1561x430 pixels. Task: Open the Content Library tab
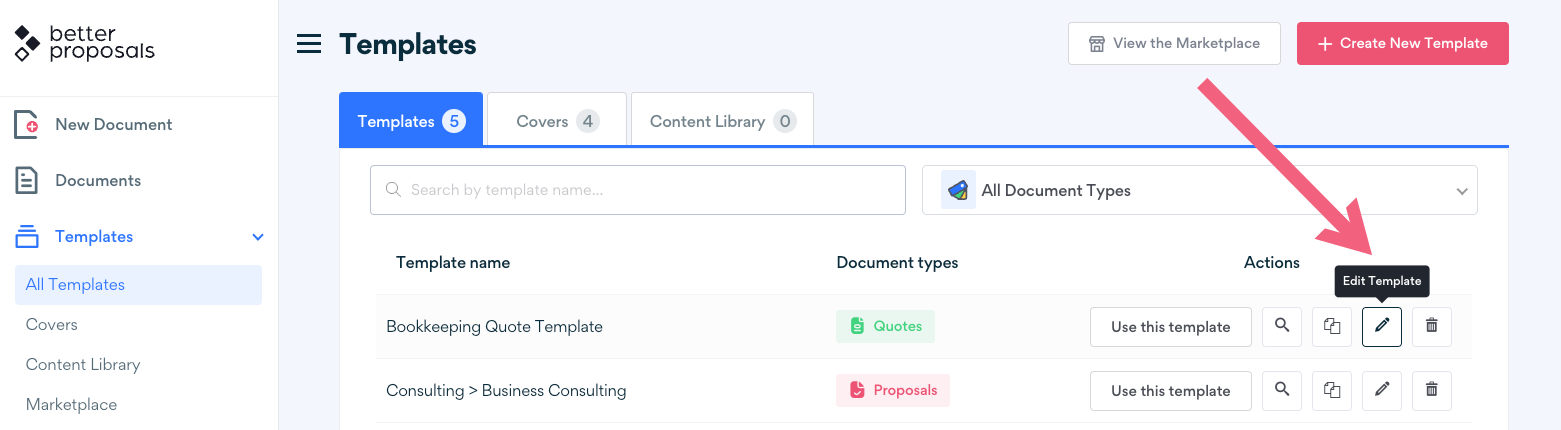(x=721, y=121)
